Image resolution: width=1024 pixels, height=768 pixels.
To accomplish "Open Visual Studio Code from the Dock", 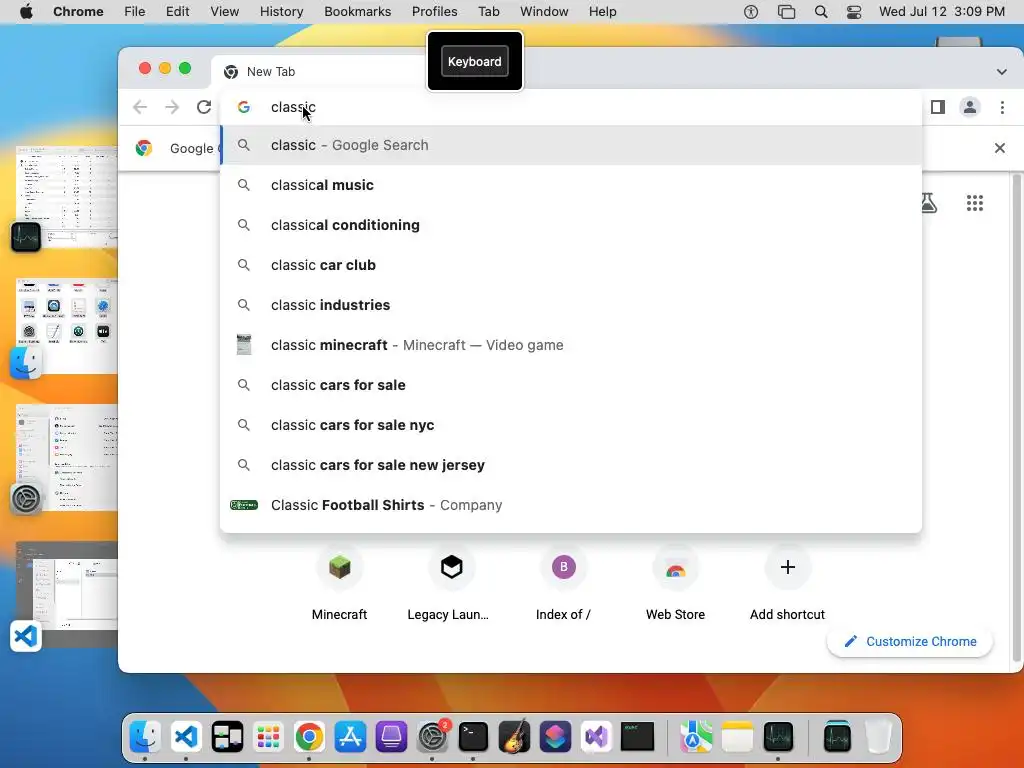I will point(186,737).
